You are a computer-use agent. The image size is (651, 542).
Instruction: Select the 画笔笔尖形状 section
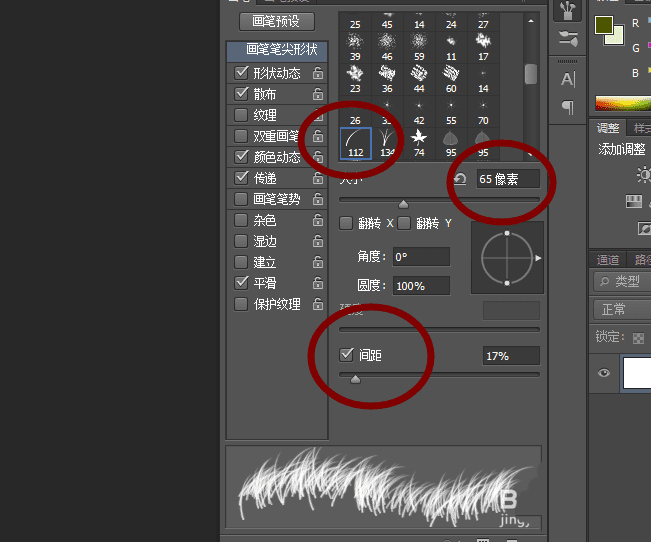coord(277,50)
